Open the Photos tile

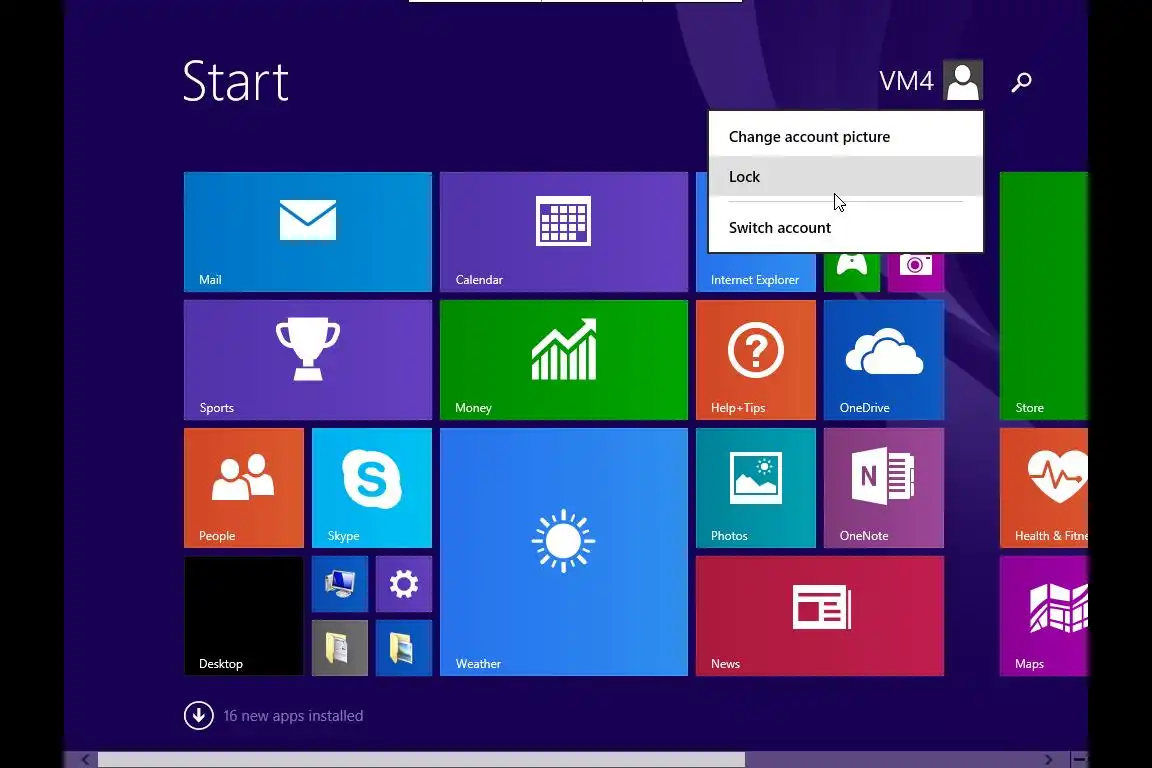tap(756, 488)
